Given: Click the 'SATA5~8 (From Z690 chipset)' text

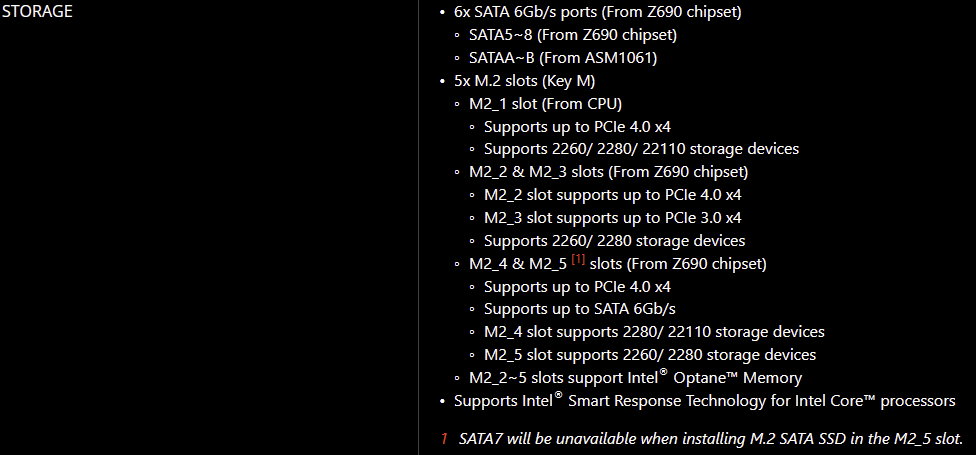Looking at the screenshot, I should coord(573,35).
